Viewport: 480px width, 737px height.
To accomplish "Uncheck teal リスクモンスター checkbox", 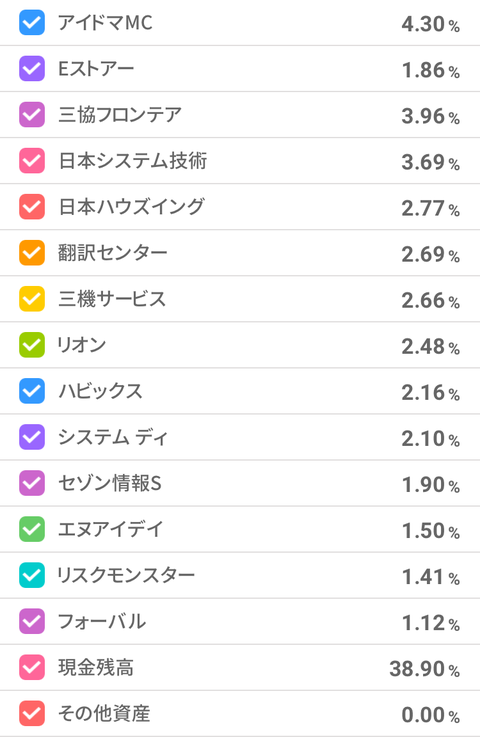I will click(x=31, y=575).
